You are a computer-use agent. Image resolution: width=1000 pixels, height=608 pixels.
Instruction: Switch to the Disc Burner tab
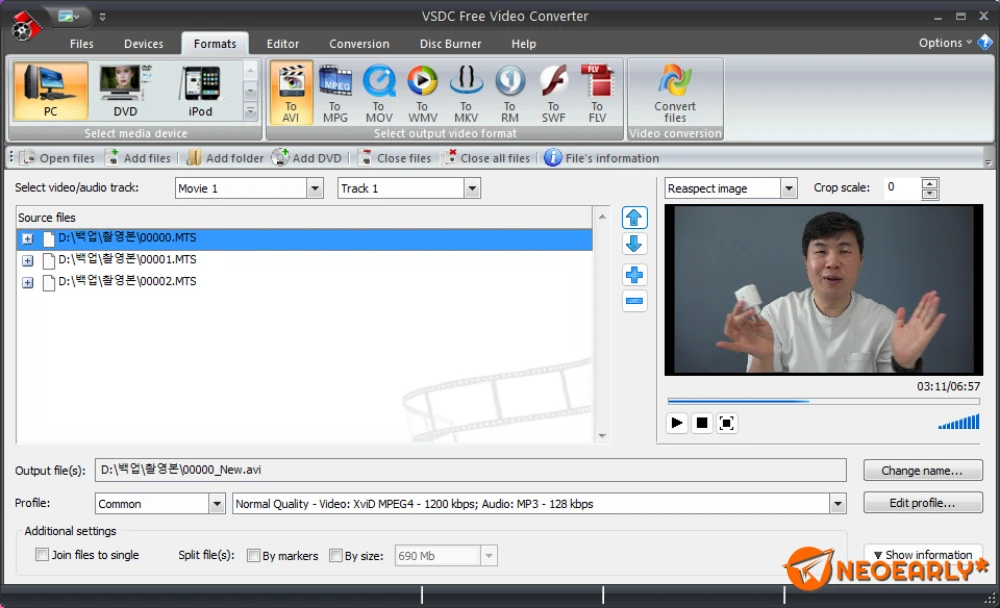[x=450, y=43]
